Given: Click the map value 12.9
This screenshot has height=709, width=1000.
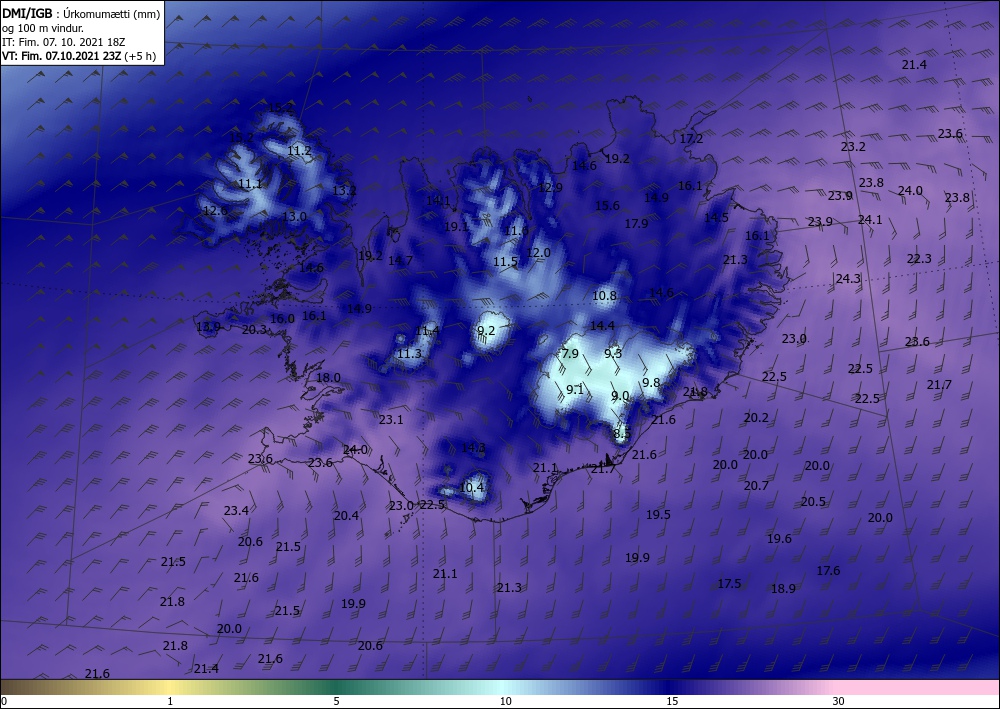Looking at the screenshot, I should [x=550, y=188].
